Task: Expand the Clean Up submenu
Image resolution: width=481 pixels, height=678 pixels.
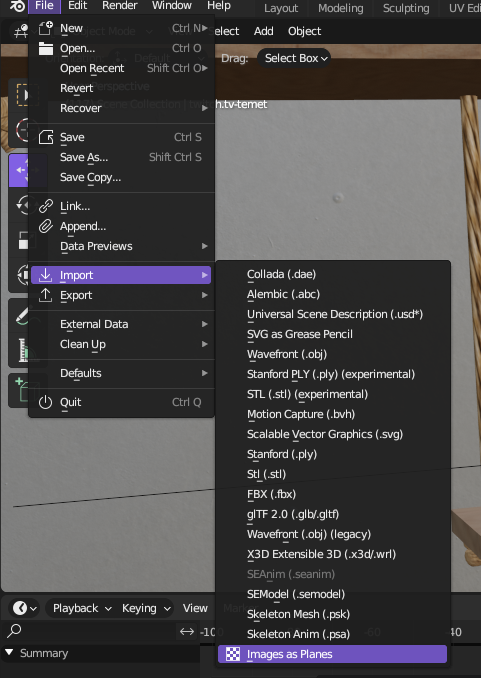Action: click(x=122, y=344)
